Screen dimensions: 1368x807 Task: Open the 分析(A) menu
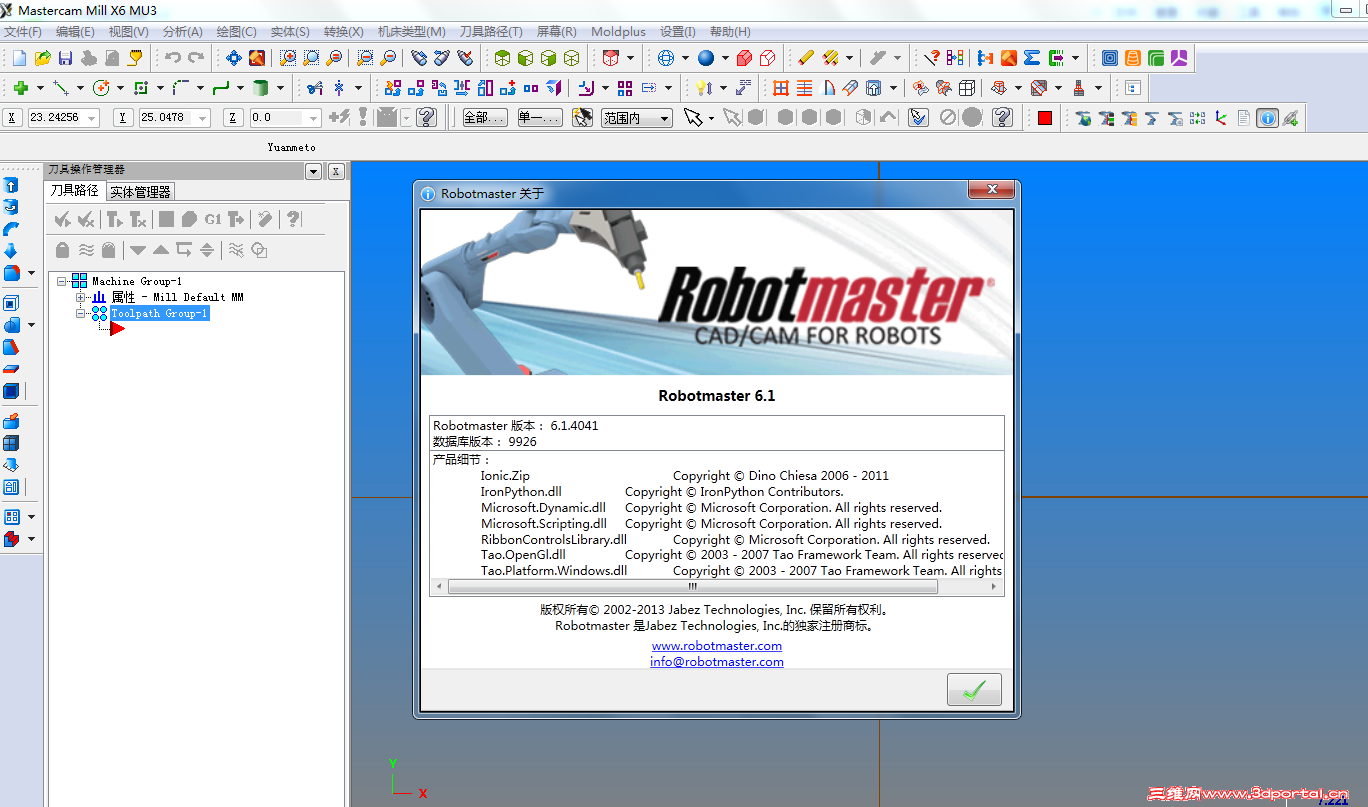click(x=182, y=32)
